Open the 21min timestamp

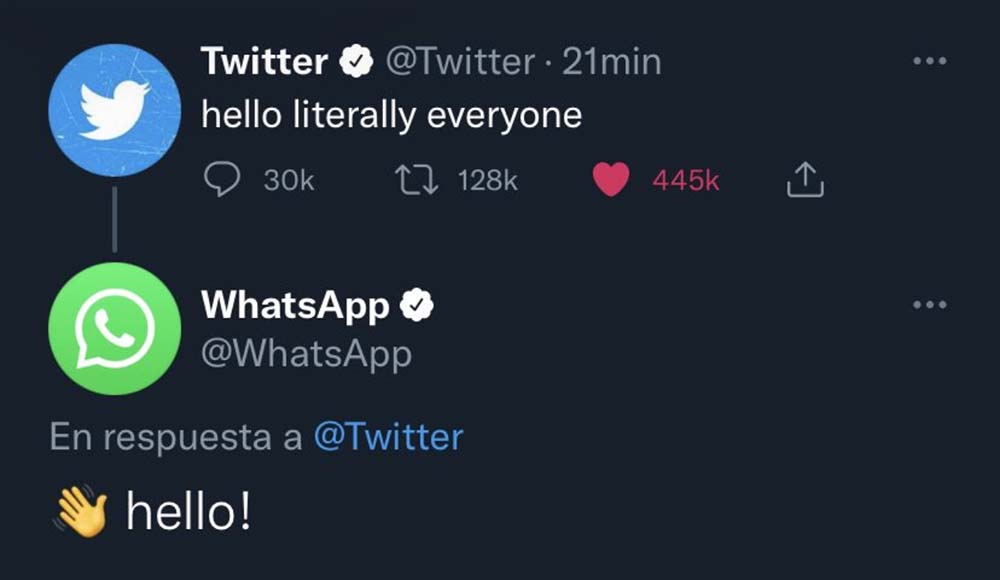tap(612, 63)
